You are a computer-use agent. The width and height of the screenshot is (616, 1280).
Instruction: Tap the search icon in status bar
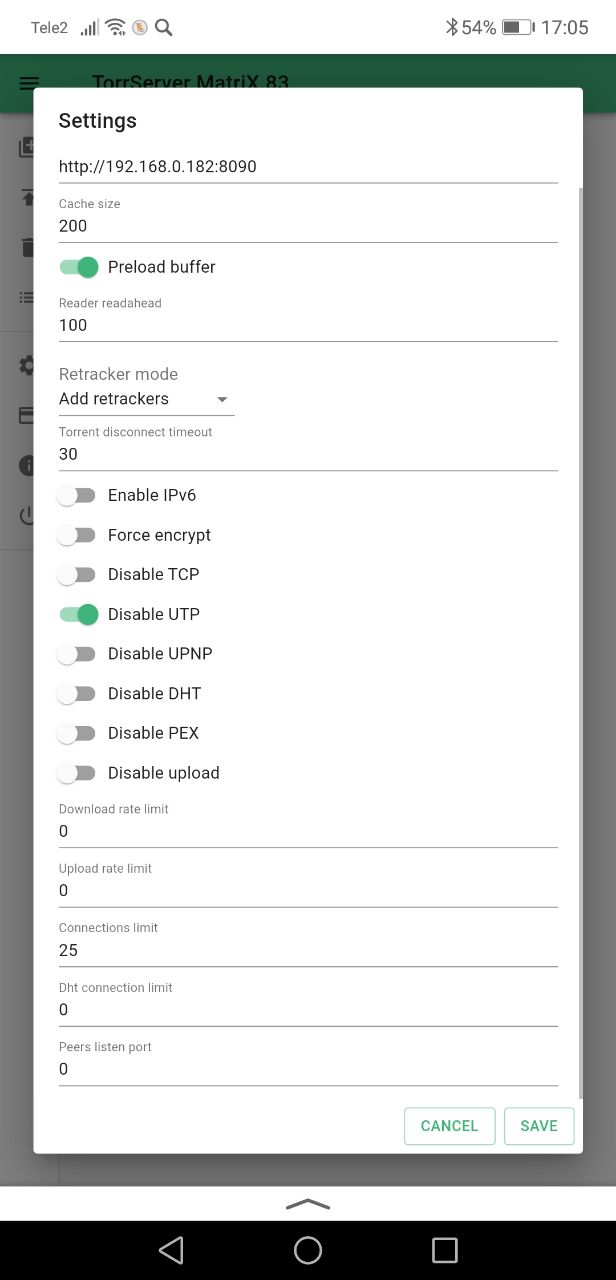pos(163,27)
